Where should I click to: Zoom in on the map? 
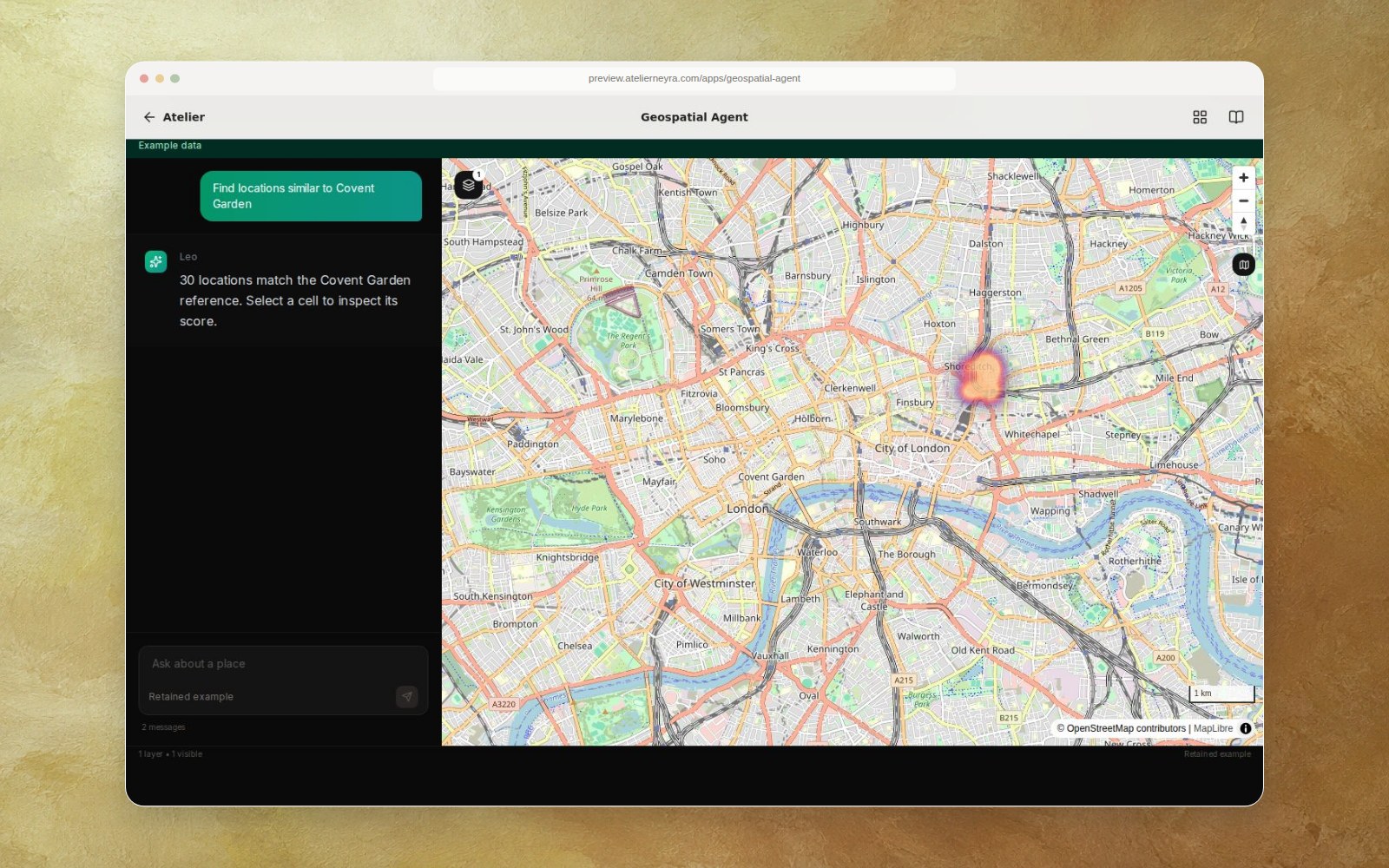[x=1243, y=178]
